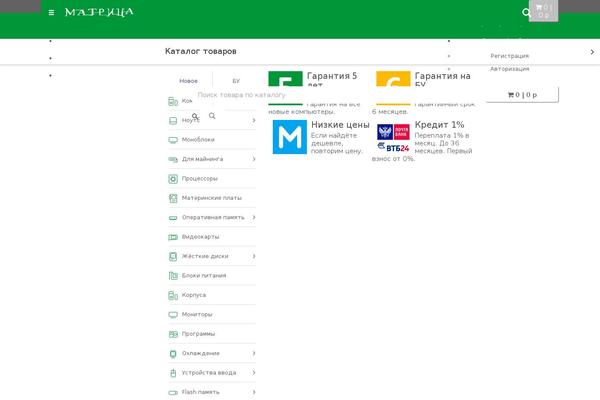600x400 pixels.
Task: Expand the Охлаждение submenu arrow
Action: pyautogui.click(x=254, y=353)
